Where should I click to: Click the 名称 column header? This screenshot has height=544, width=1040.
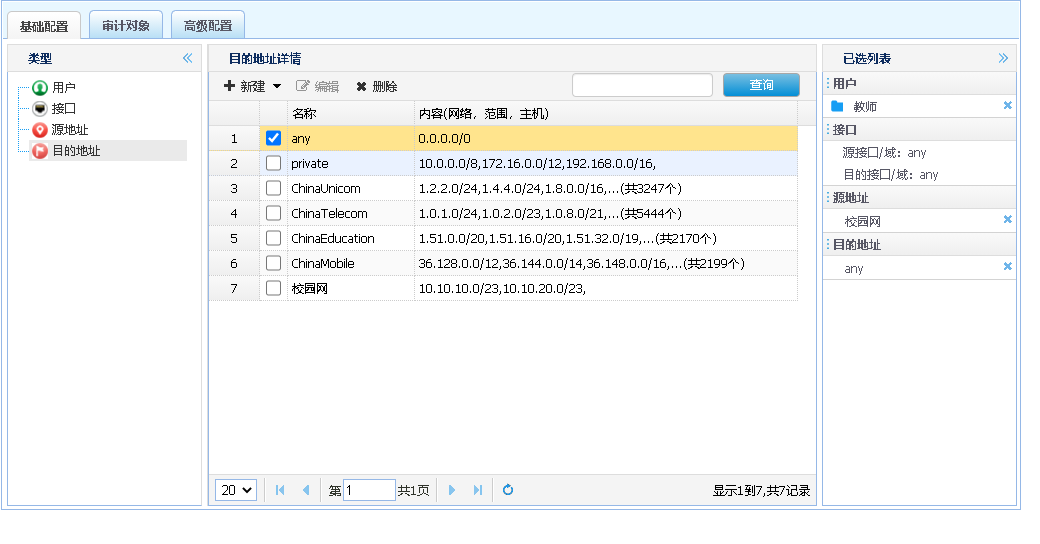click(351, 113)
